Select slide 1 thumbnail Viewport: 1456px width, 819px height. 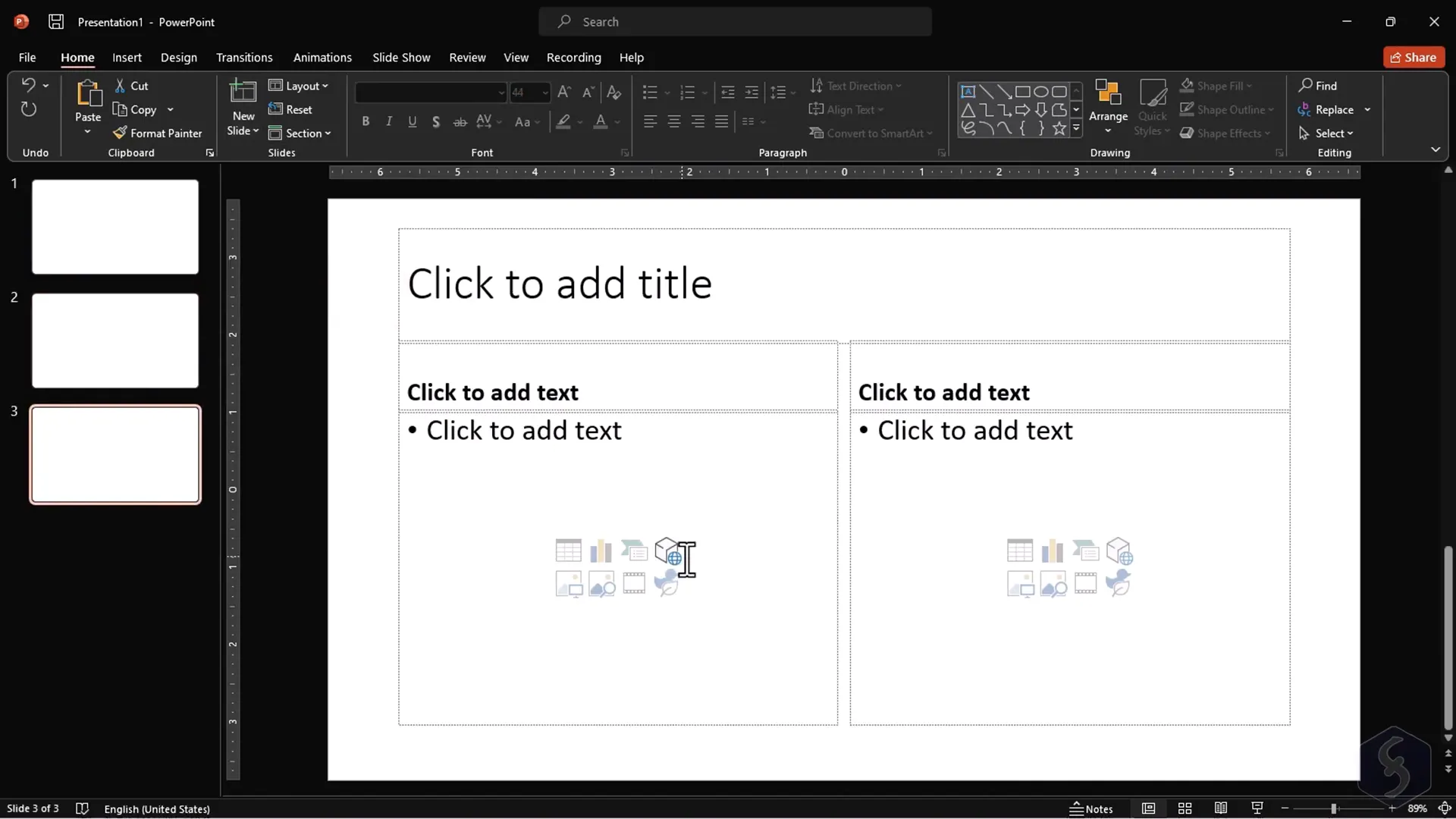pyautogui.click(x=115, y=227)
